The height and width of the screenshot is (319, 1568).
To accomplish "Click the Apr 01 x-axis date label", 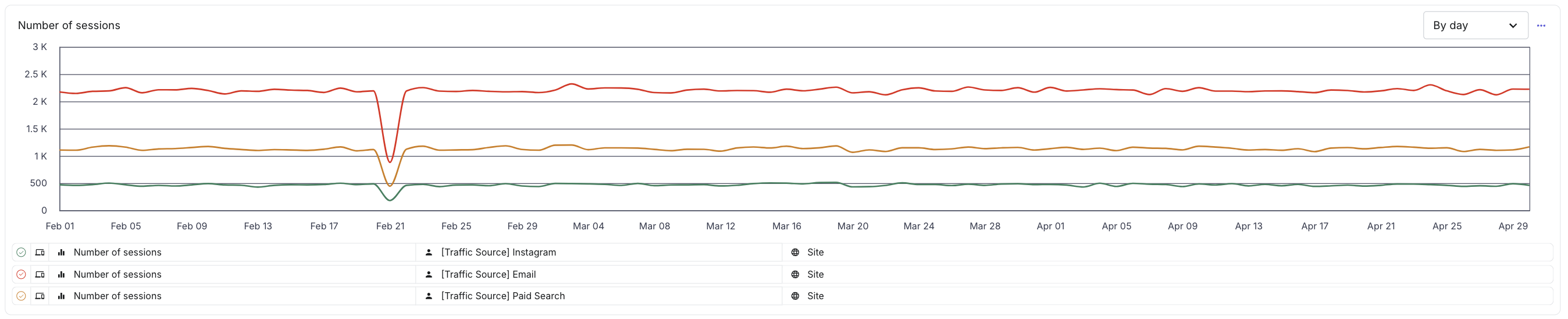I will (1050, 226).
